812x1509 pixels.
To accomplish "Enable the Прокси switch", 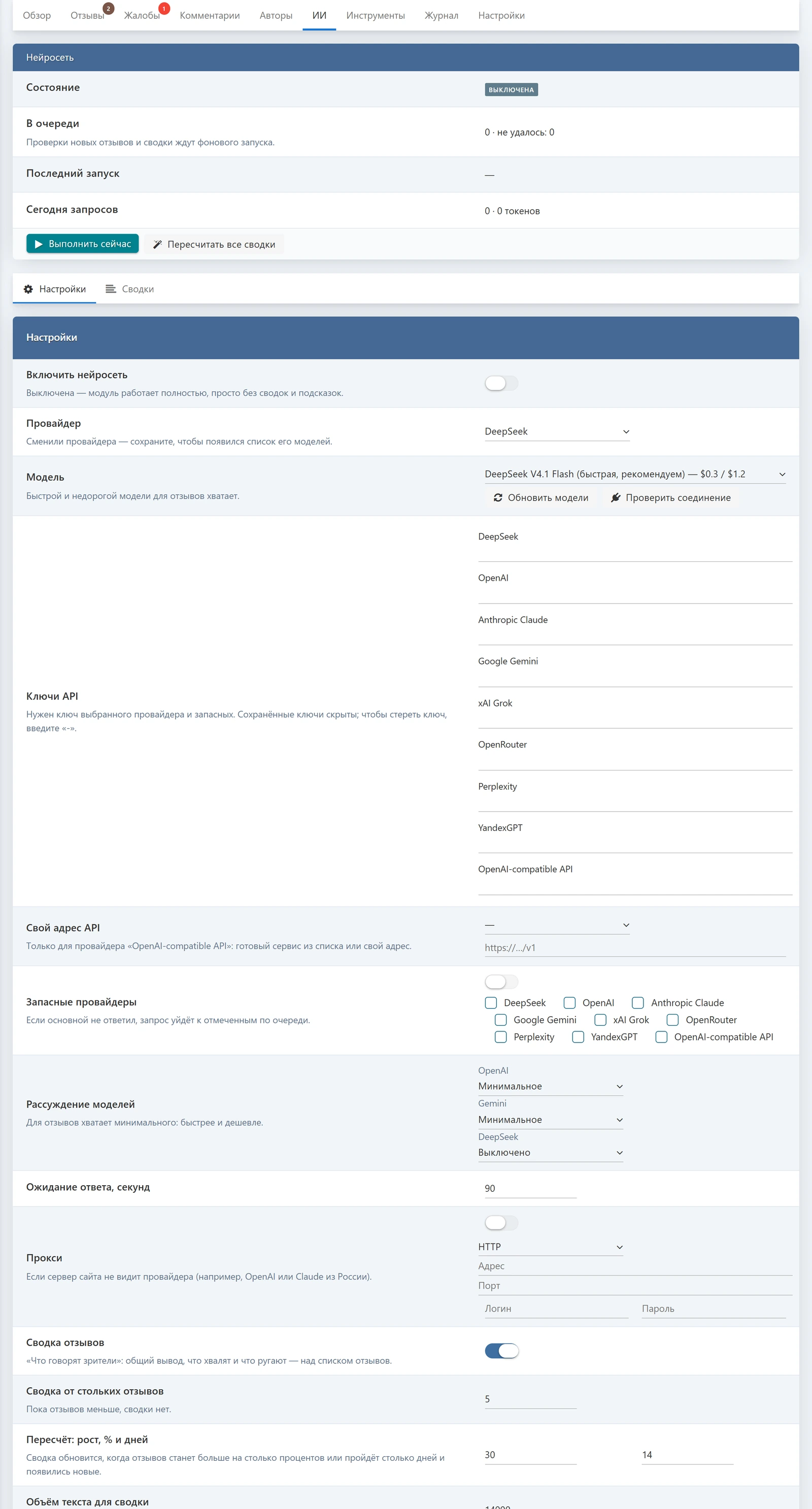I will coord(501,1223).
